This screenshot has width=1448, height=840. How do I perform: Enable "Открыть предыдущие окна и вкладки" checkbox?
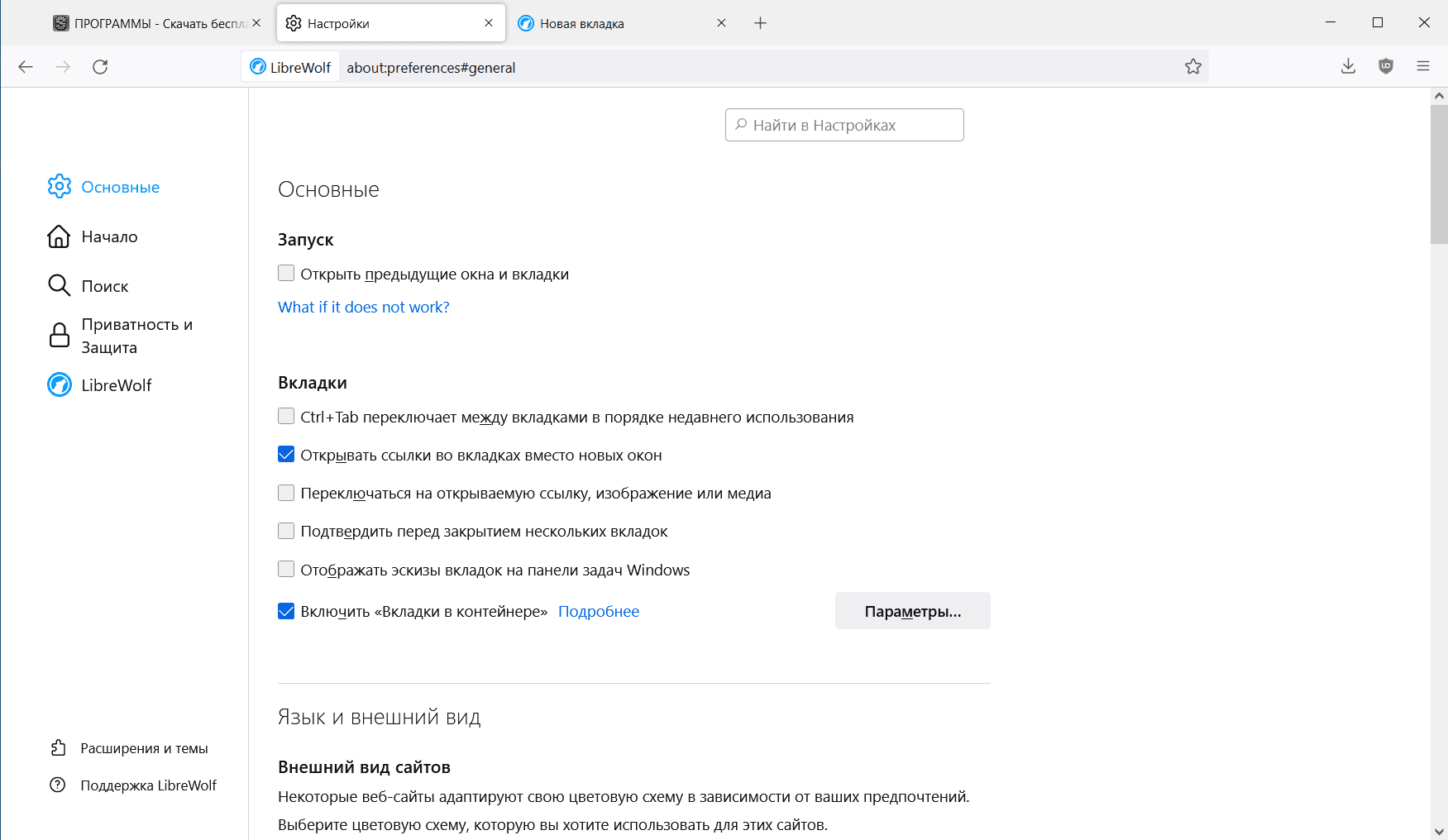(x=286, y=274)
